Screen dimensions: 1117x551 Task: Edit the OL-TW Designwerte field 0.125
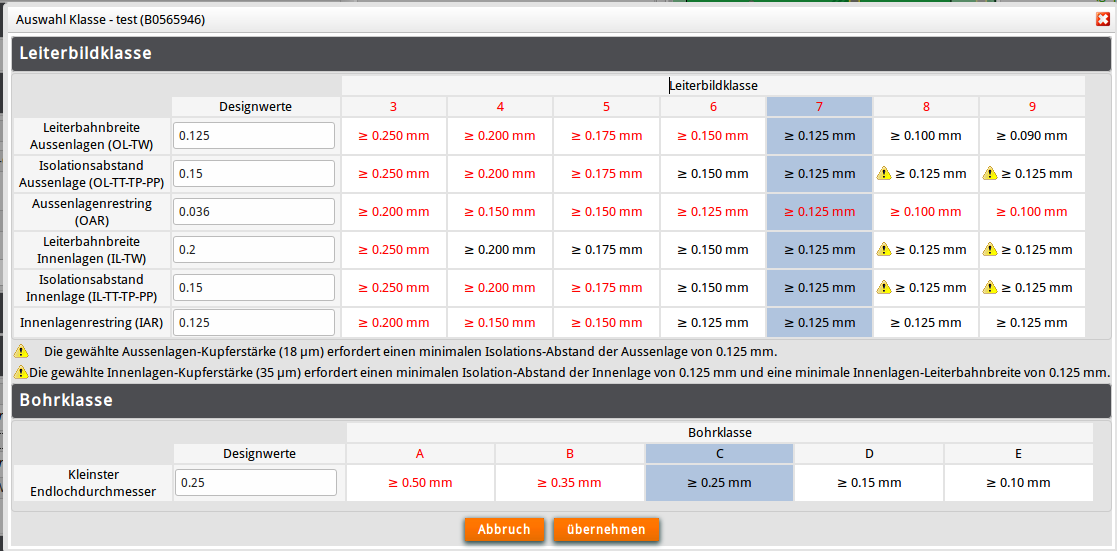tap(254, 135)
